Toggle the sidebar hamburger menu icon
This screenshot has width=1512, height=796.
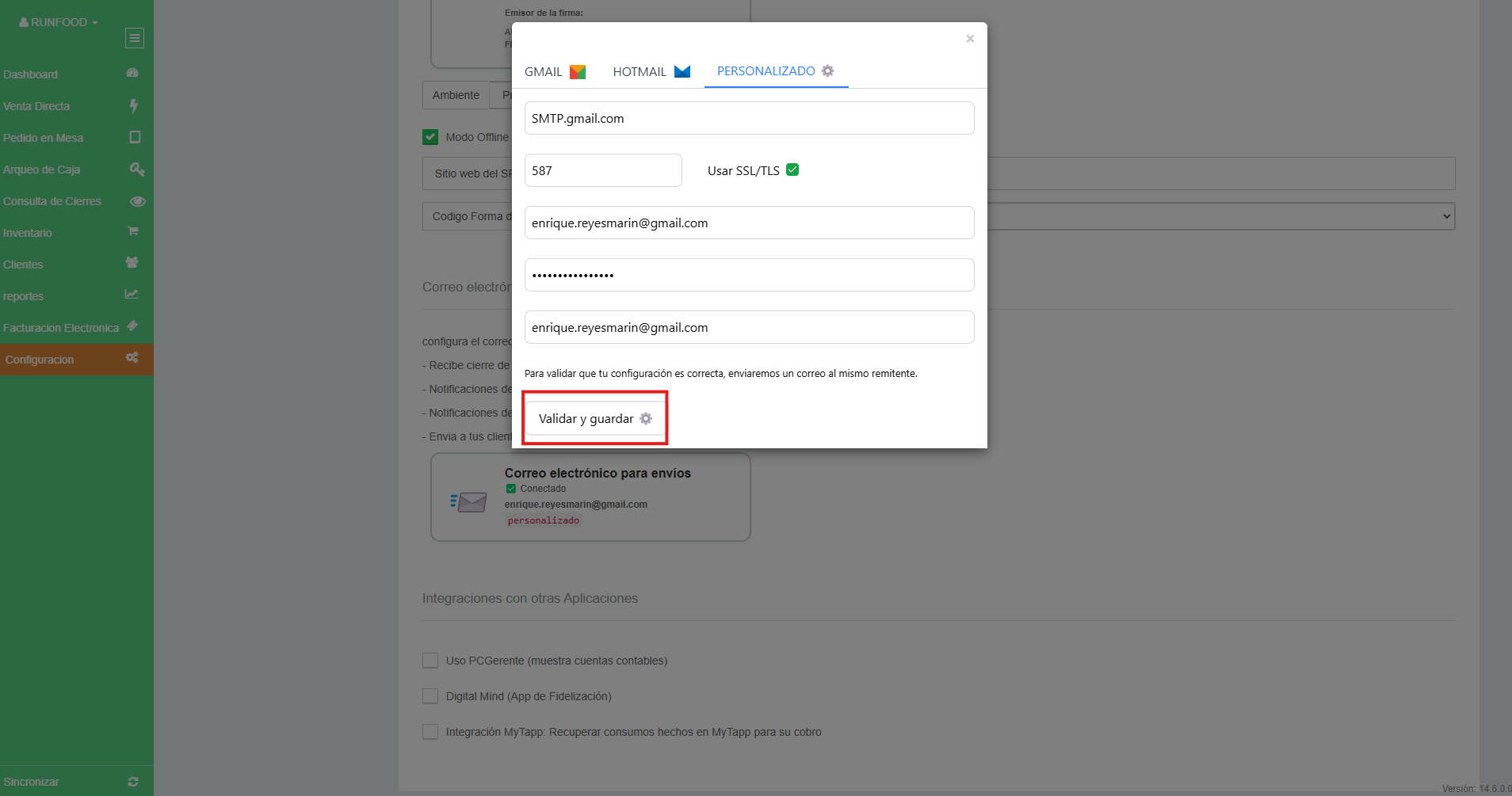pos(135,38)
